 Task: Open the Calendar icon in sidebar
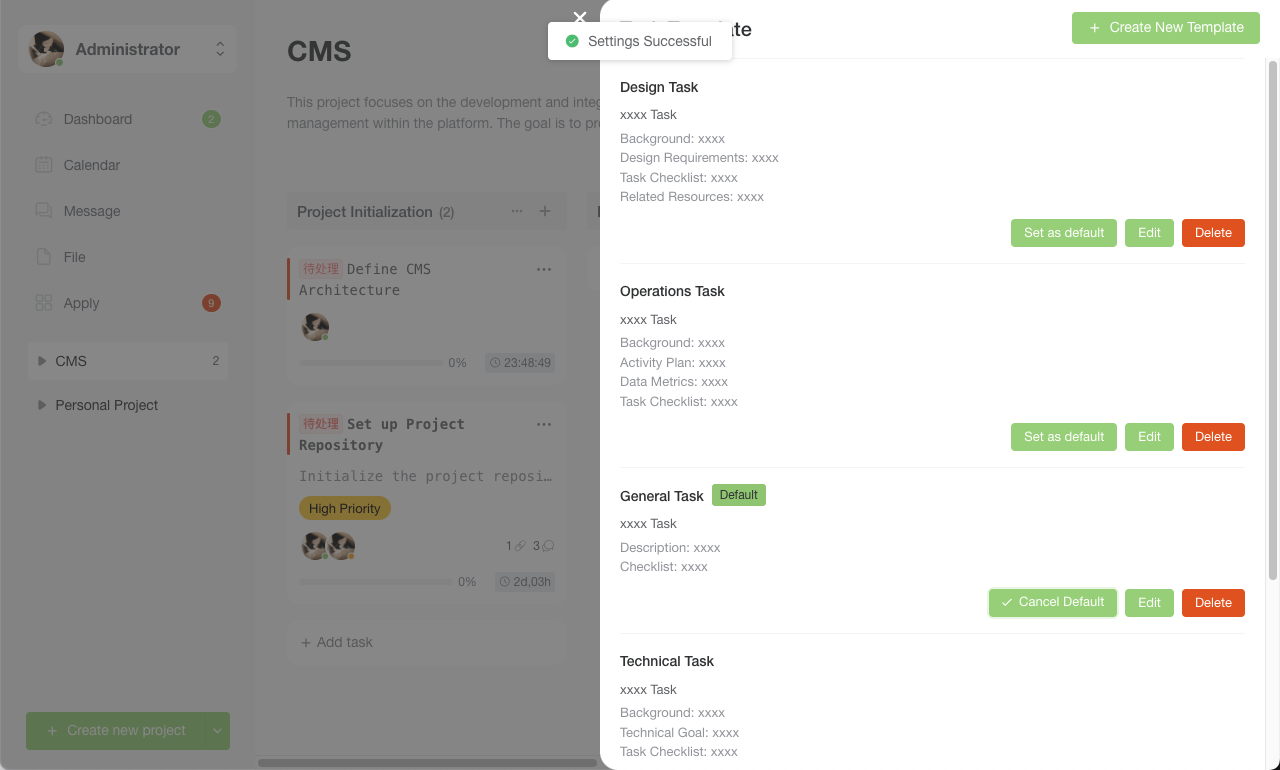tap(44, 165)
